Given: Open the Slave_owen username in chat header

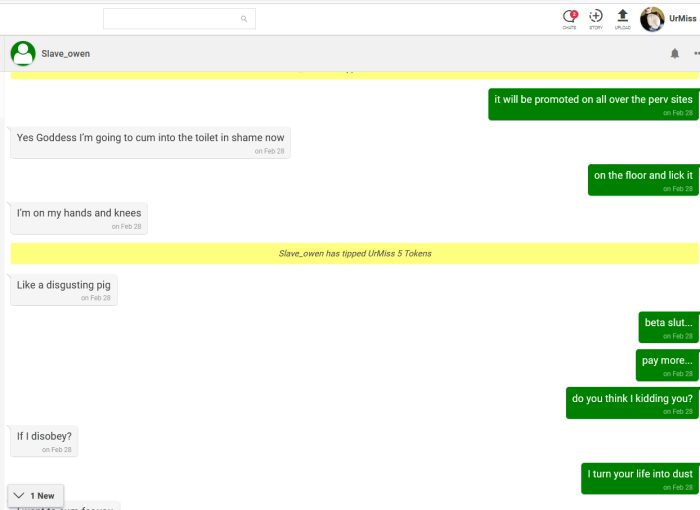Looking at the screenshot, I should click(66, 54).
